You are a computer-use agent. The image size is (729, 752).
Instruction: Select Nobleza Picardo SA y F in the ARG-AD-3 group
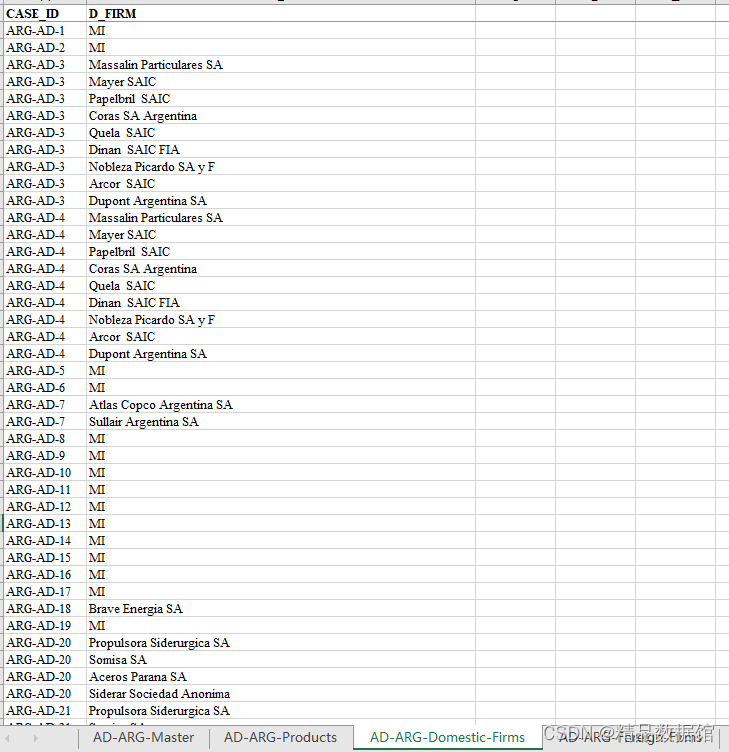pyautogui.click(x=281, y=167)
